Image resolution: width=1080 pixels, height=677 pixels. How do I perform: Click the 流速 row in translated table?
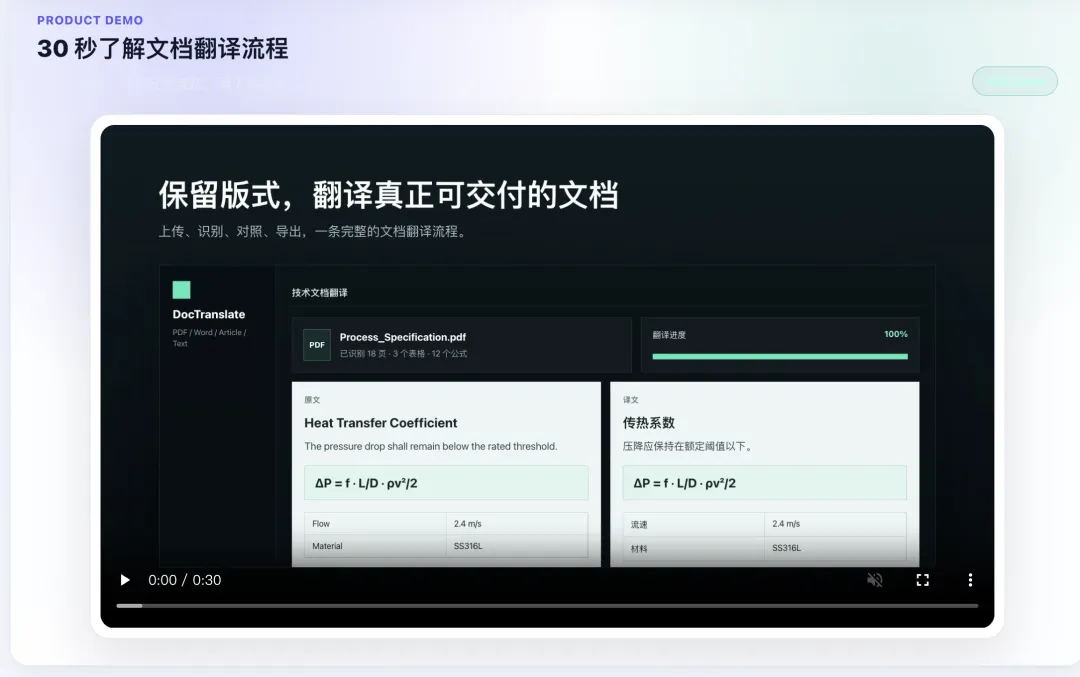[765, 524]
